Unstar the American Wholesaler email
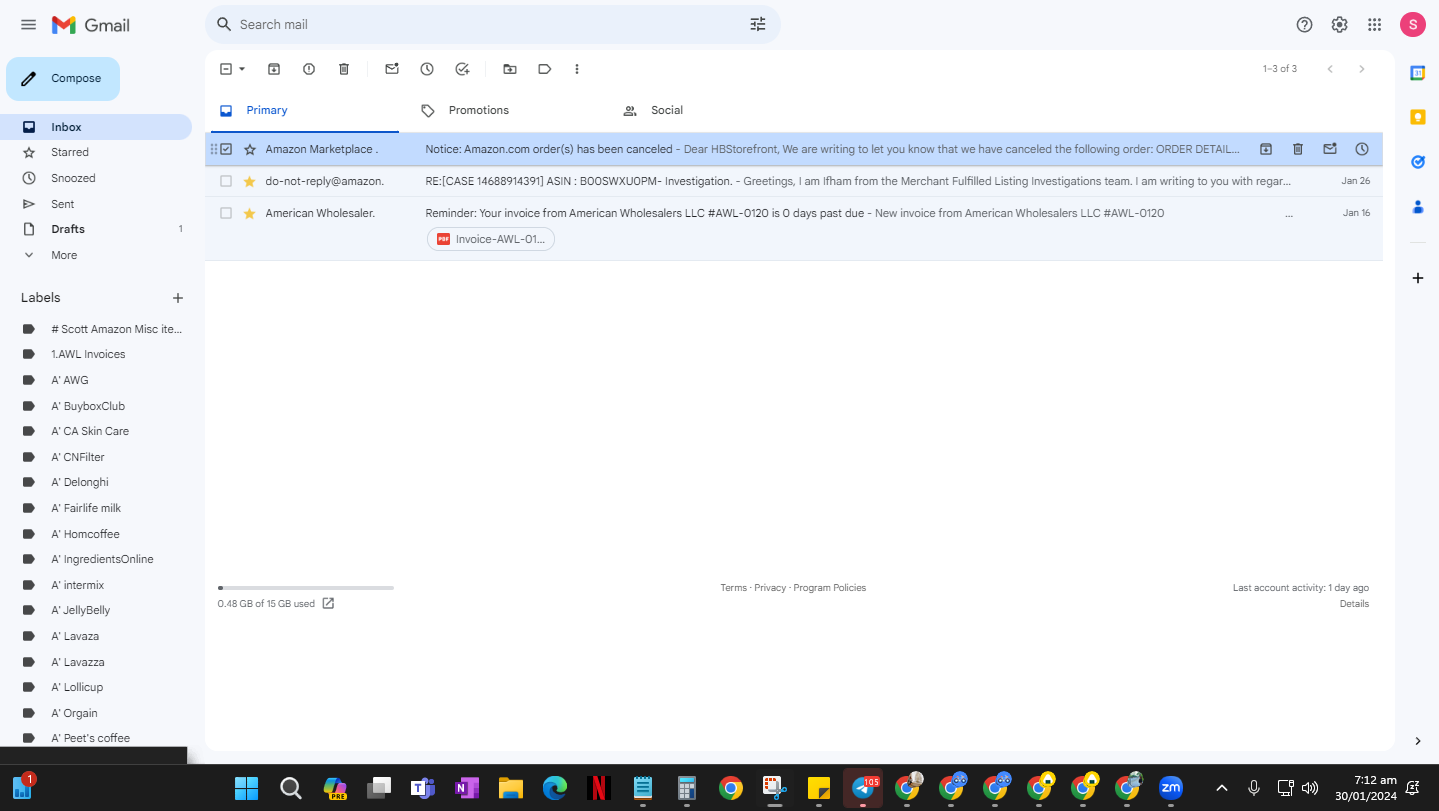The width and height of the screenshot is (1439, 811). 250,213
